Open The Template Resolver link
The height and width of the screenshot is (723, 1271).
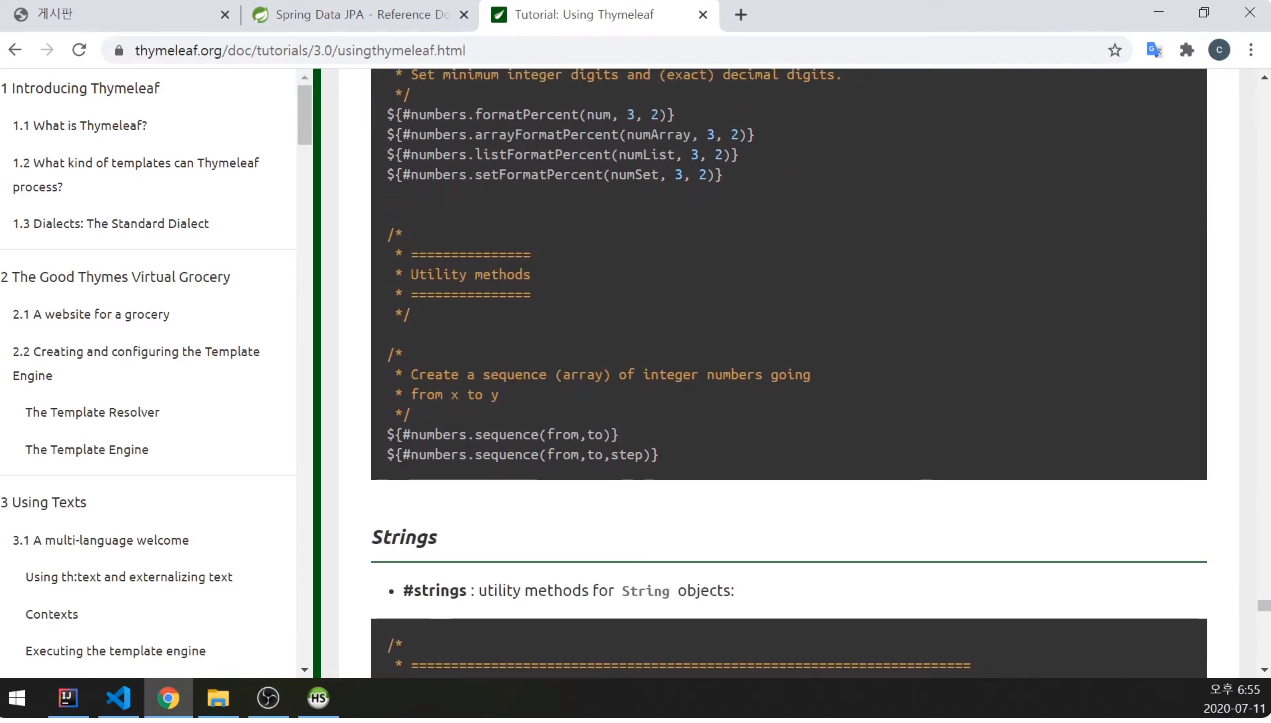click(x=92, y=412)
